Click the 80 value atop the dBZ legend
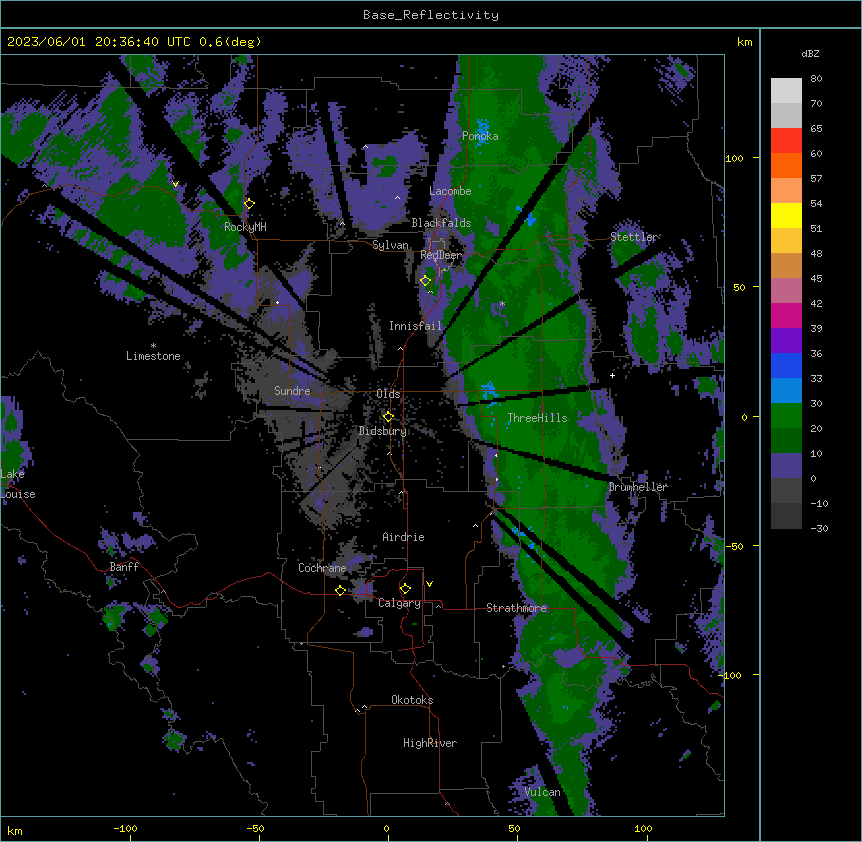Image resolution: width=862 pixels, height=842 pixels. pos(816,79)
